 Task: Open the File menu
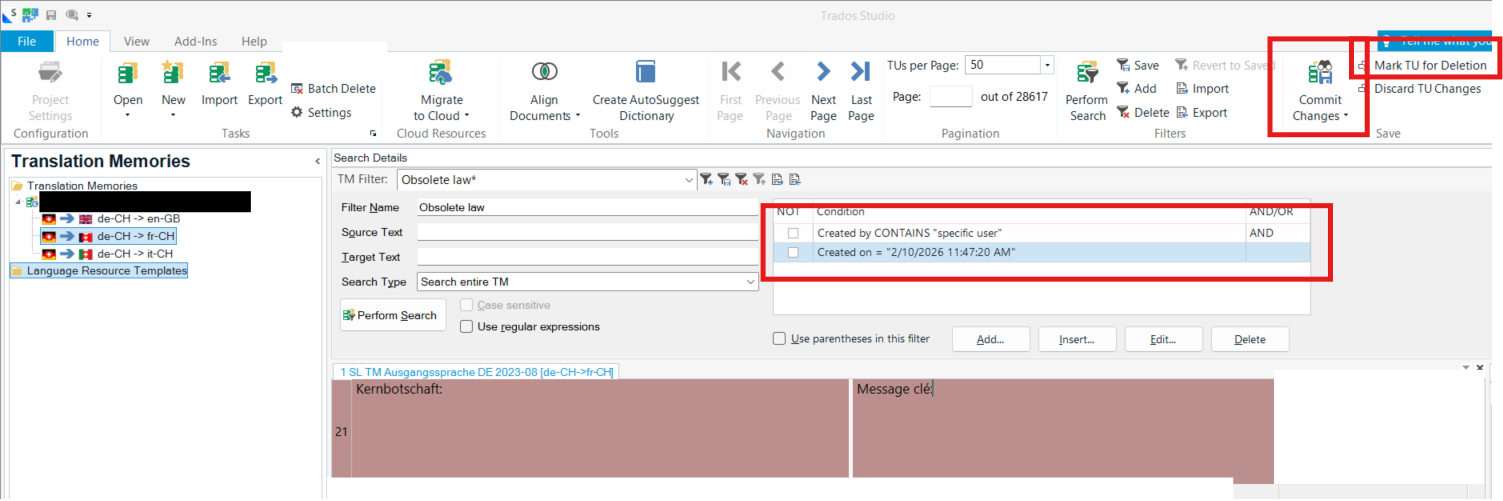27,42
